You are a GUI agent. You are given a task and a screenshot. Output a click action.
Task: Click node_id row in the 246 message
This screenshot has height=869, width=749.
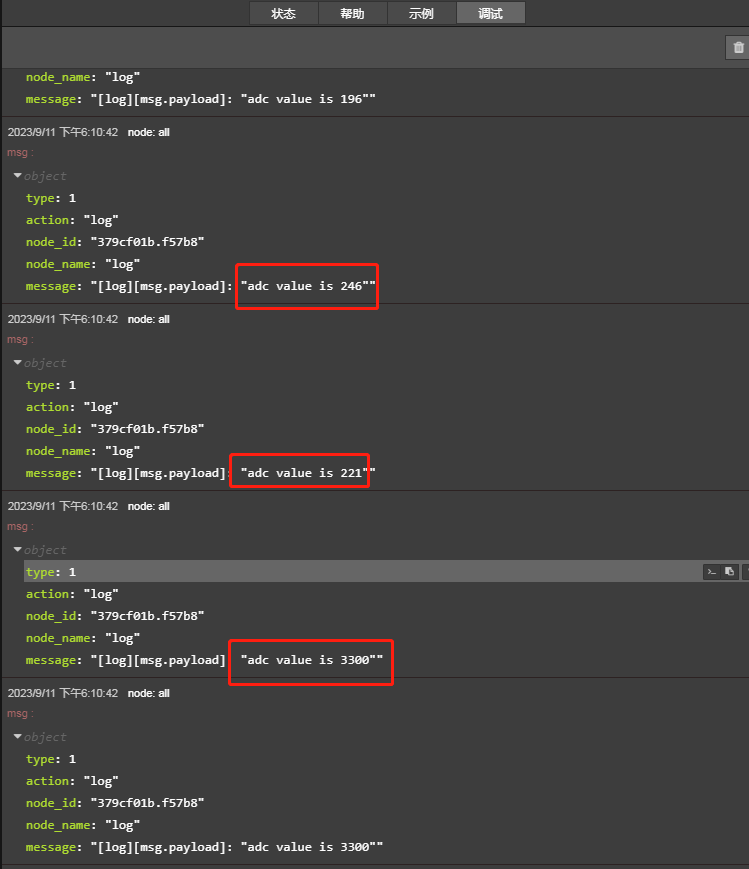click(115, 242)
